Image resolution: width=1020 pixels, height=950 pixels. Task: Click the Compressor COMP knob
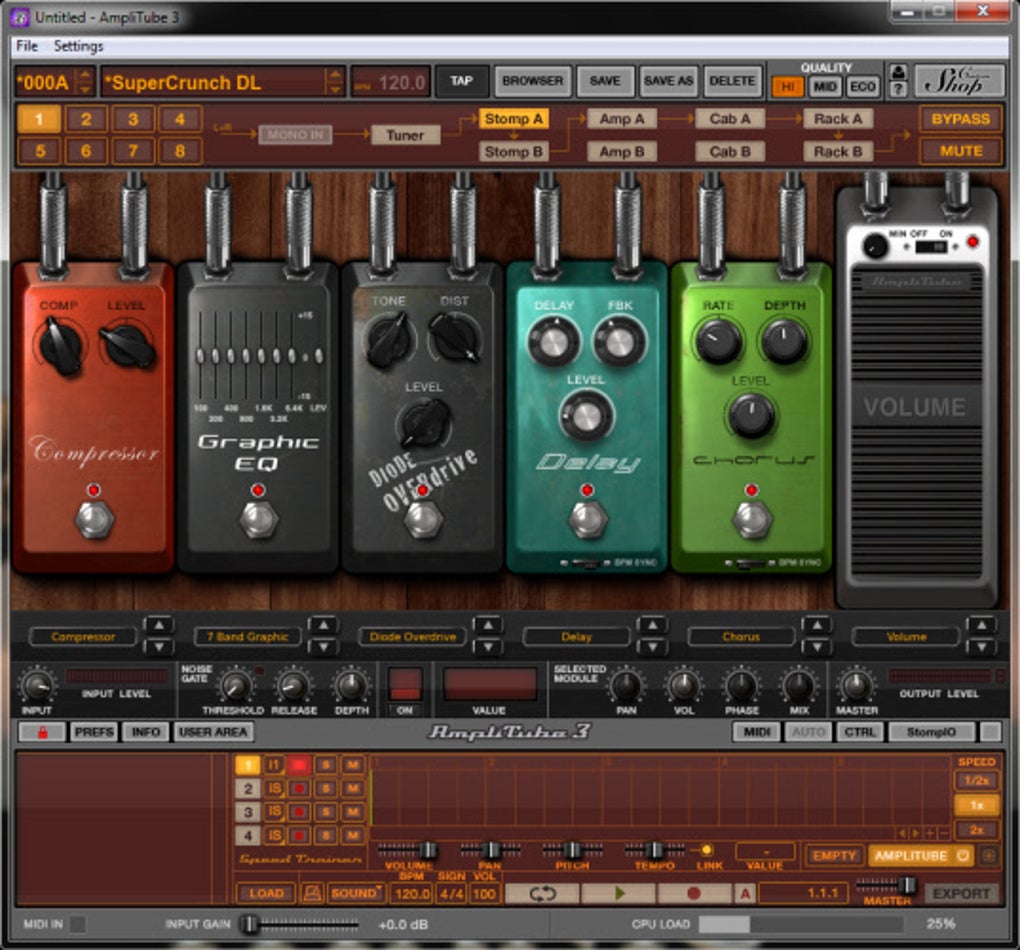coord(61,346)
